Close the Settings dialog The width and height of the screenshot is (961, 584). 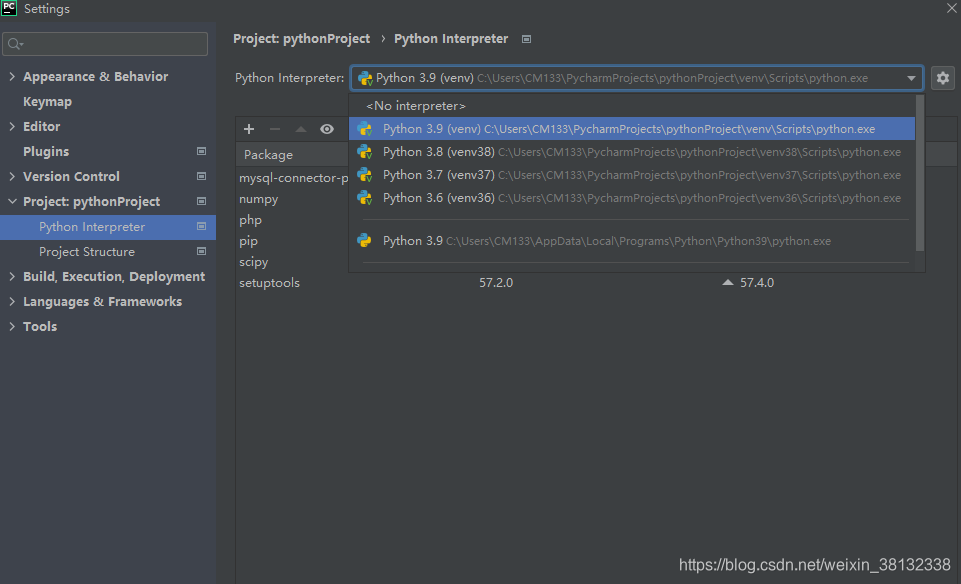click(x=951, y=8)
